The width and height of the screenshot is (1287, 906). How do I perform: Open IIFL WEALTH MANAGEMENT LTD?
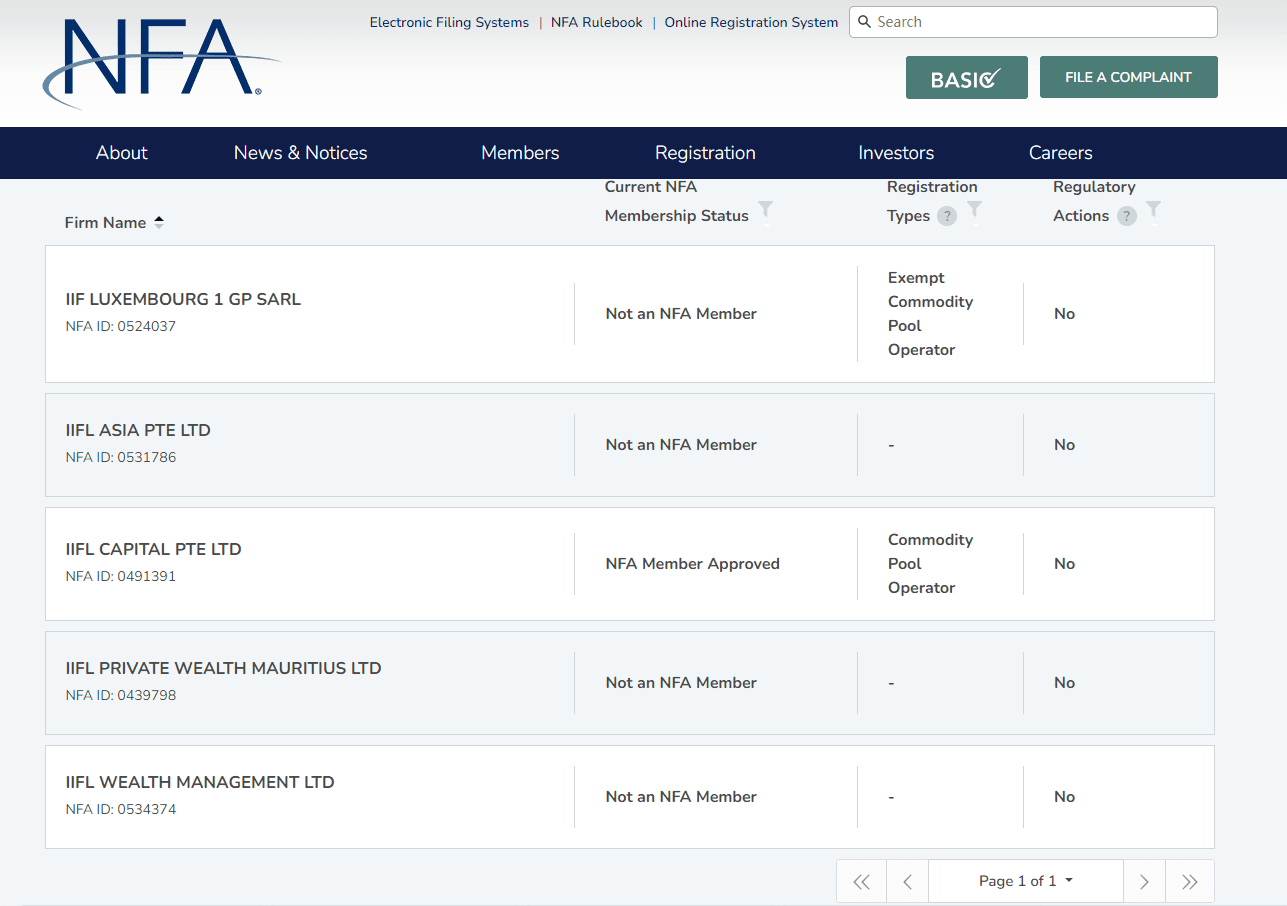click(200, 782)
